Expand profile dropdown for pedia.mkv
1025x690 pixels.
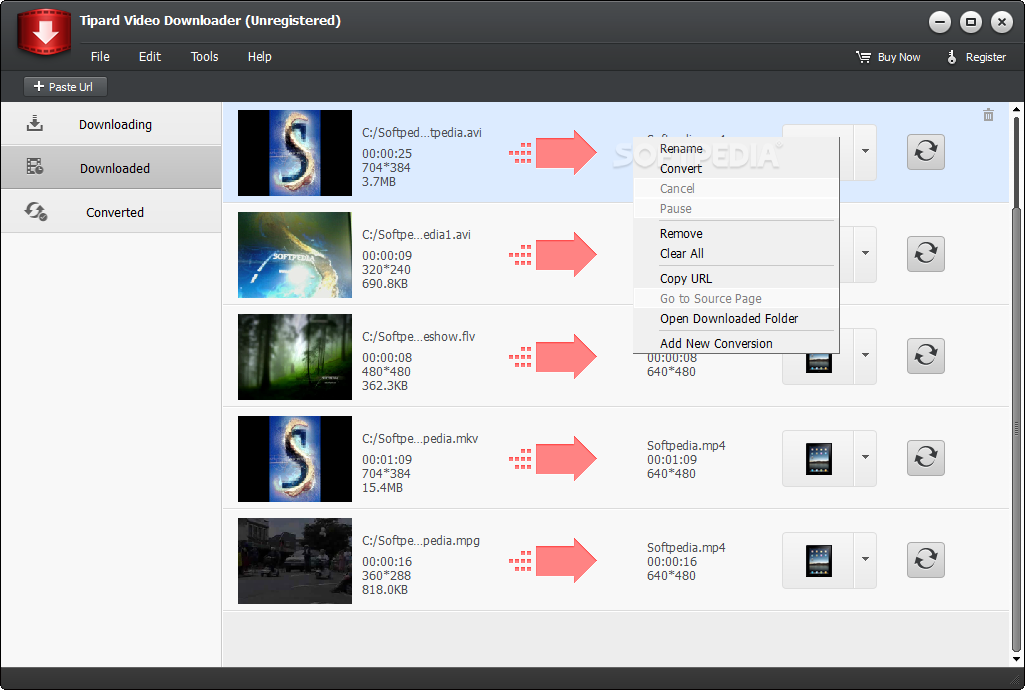865,457
